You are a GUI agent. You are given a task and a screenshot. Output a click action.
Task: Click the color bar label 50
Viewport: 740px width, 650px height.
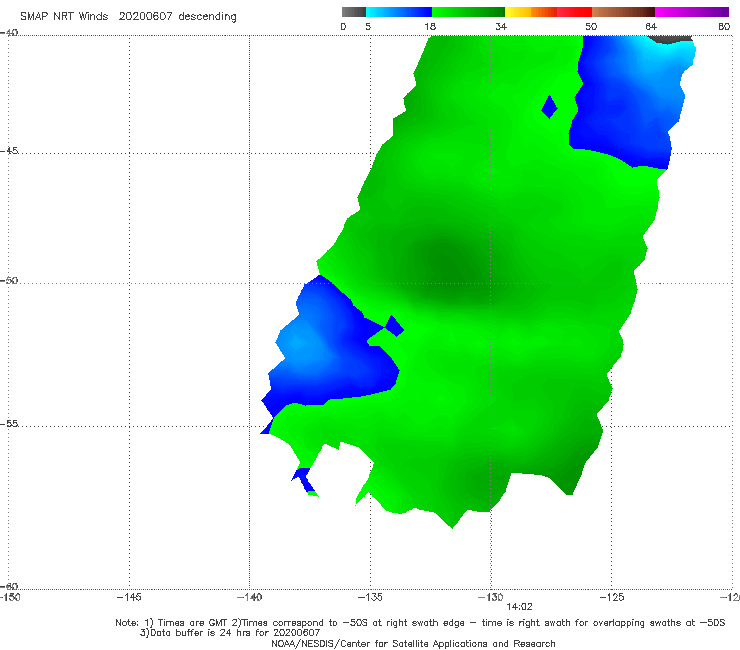591,26
